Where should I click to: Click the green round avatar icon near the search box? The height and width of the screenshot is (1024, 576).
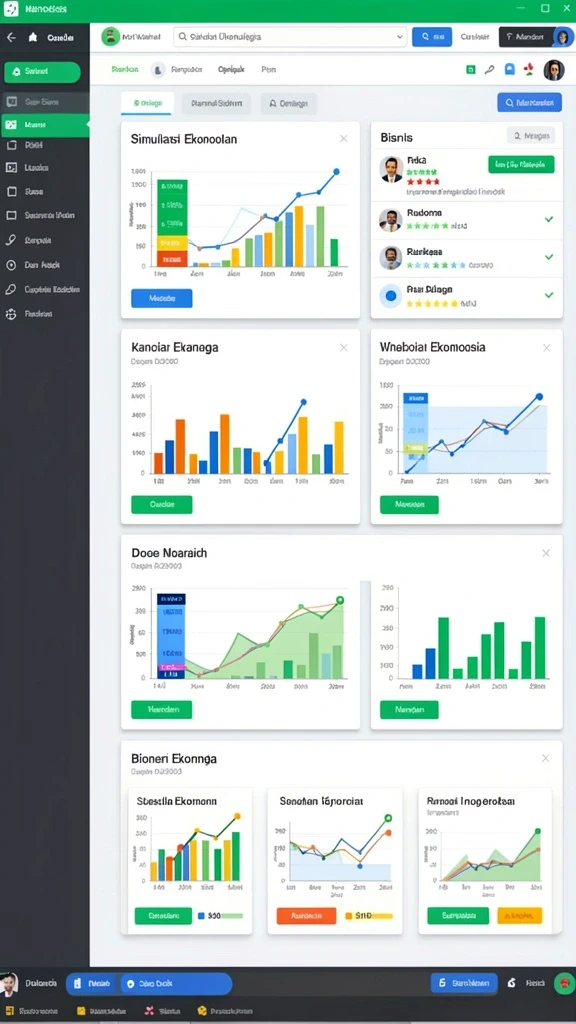tap(110, 37)
